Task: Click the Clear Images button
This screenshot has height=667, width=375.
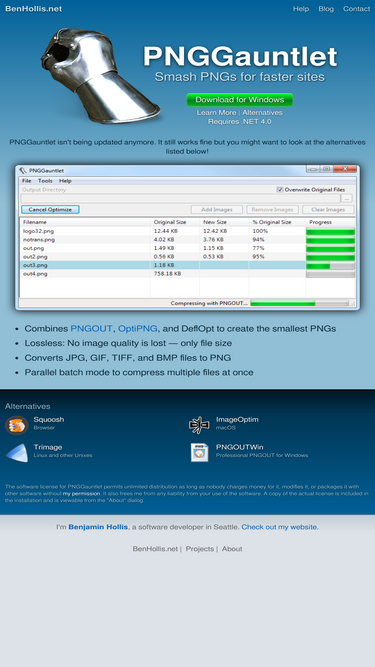Action: coord(328,209)
